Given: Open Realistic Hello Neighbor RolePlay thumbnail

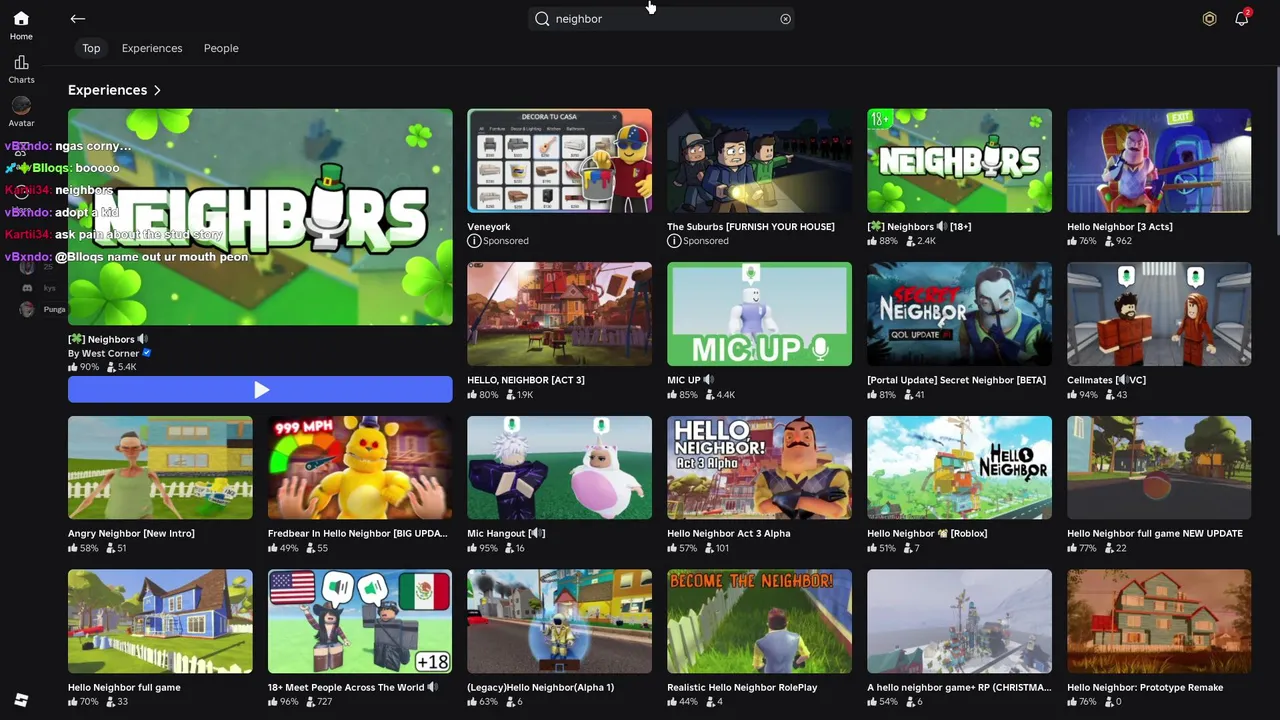Looking at the screenshot, I should click(x=759, y=622).
